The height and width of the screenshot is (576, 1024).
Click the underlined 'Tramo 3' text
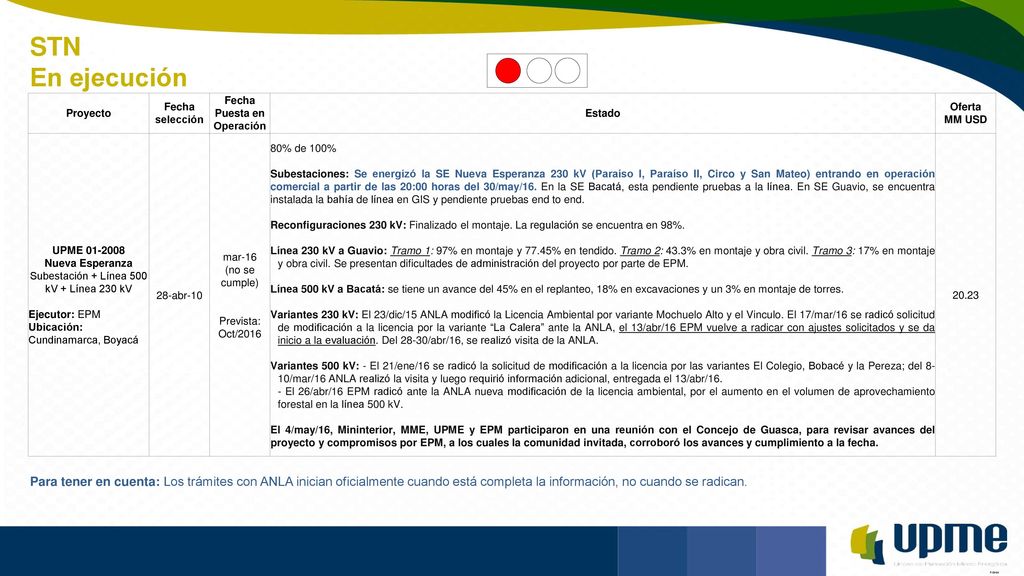pyautogui.click(x=832, y=250)
